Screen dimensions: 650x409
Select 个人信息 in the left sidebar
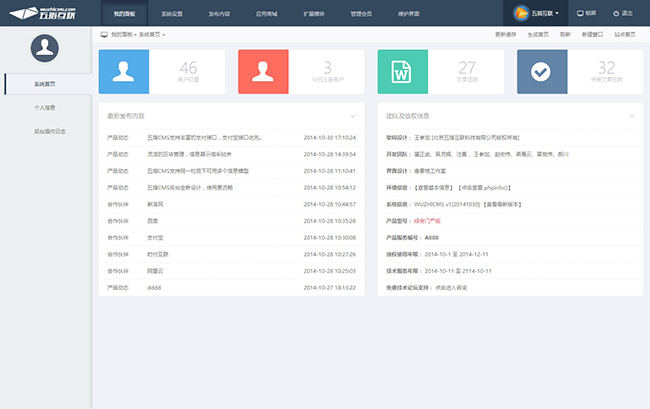tap(45, 107)
